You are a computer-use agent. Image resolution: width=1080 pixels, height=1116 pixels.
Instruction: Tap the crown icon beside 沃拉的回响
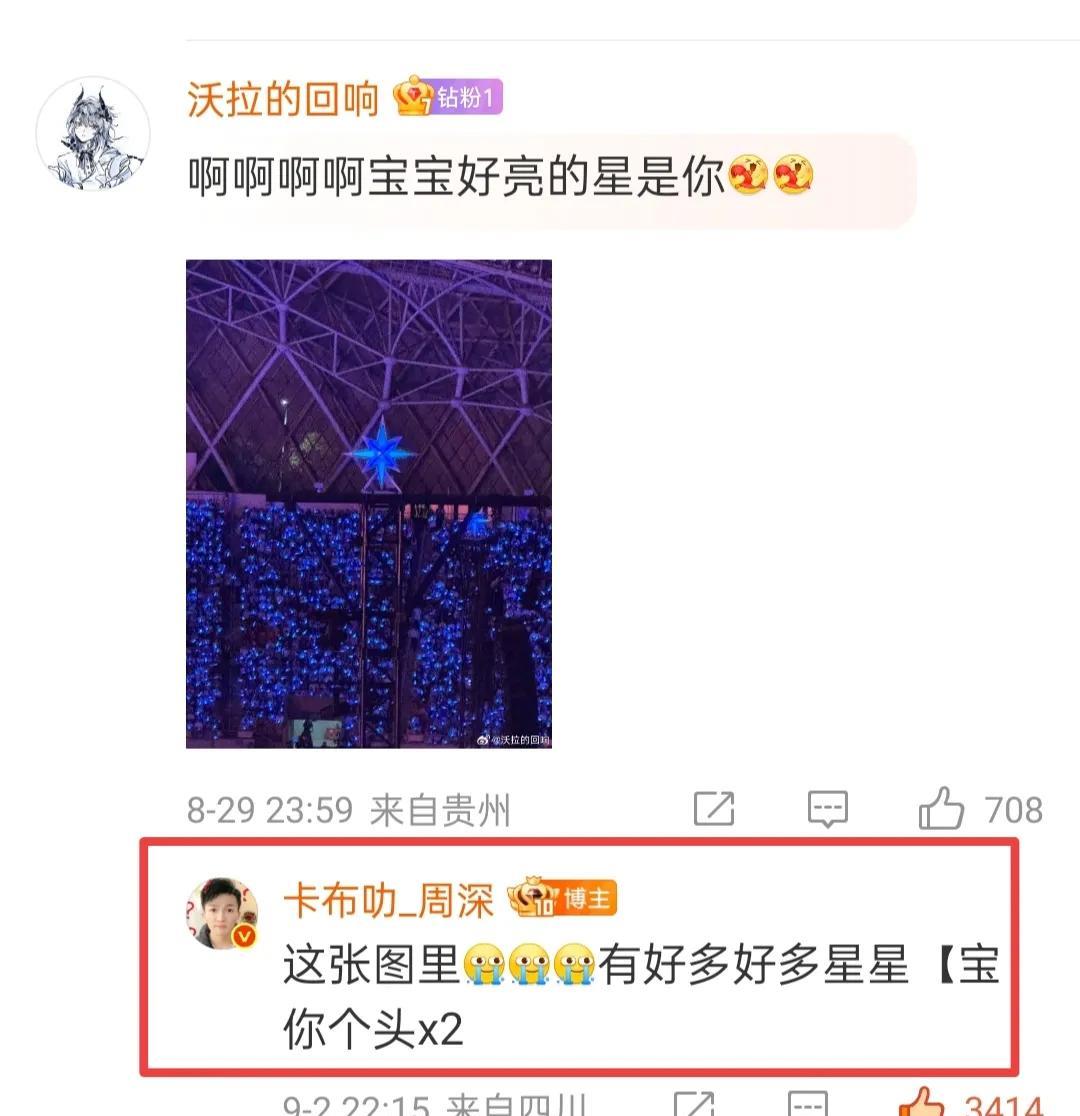click(414, 96)
